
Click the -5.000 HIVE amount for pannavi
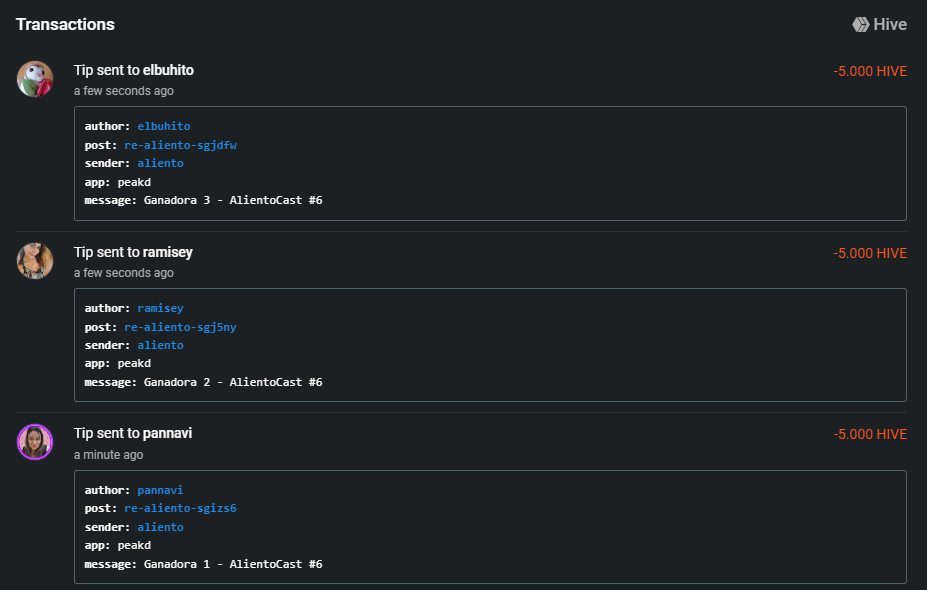pyautogui.click(x=870, y=435)
